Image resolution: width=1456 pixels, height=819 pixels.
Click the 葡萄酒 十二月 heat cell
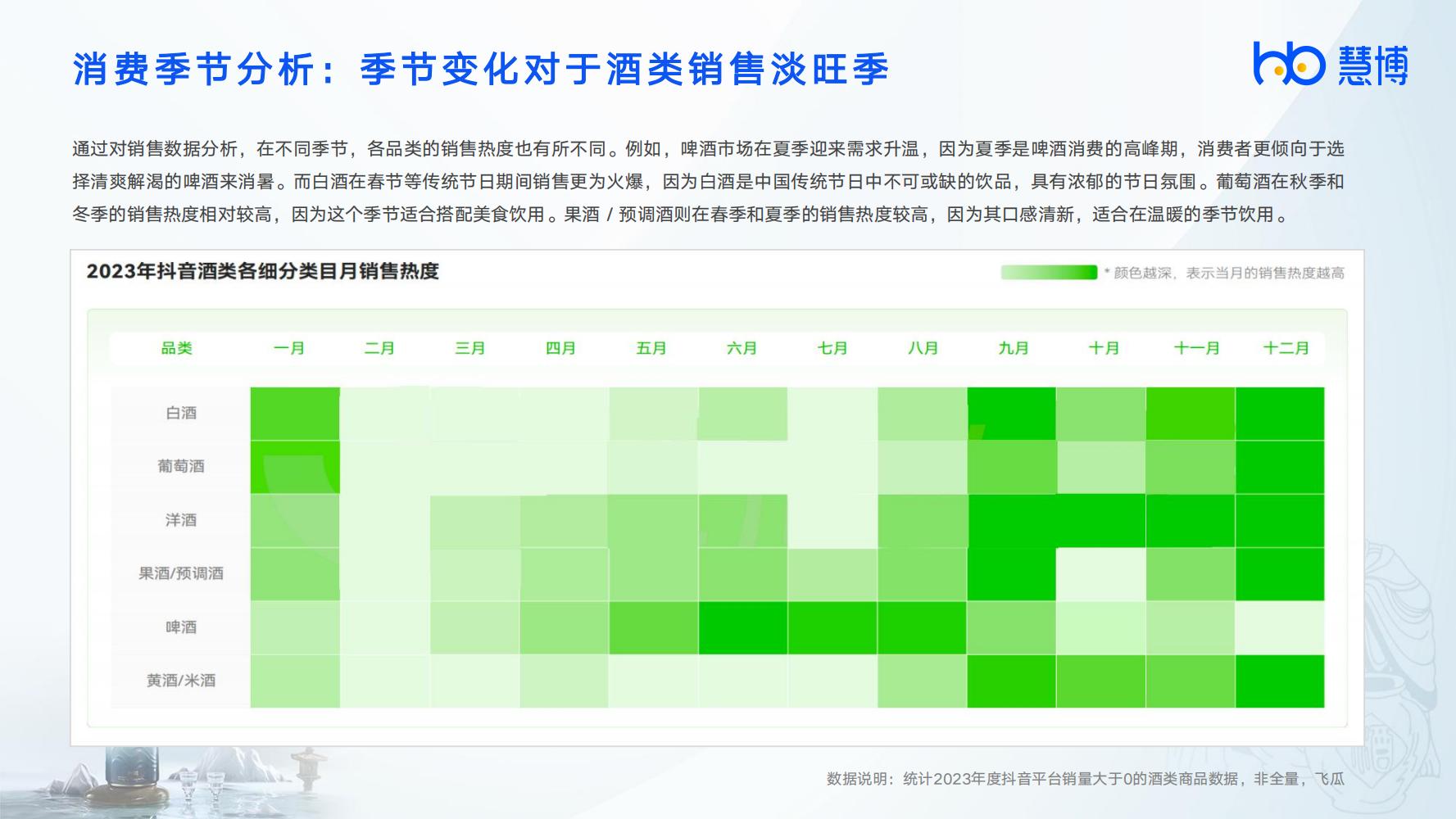pyautogui.click(x=1280, y=467)
